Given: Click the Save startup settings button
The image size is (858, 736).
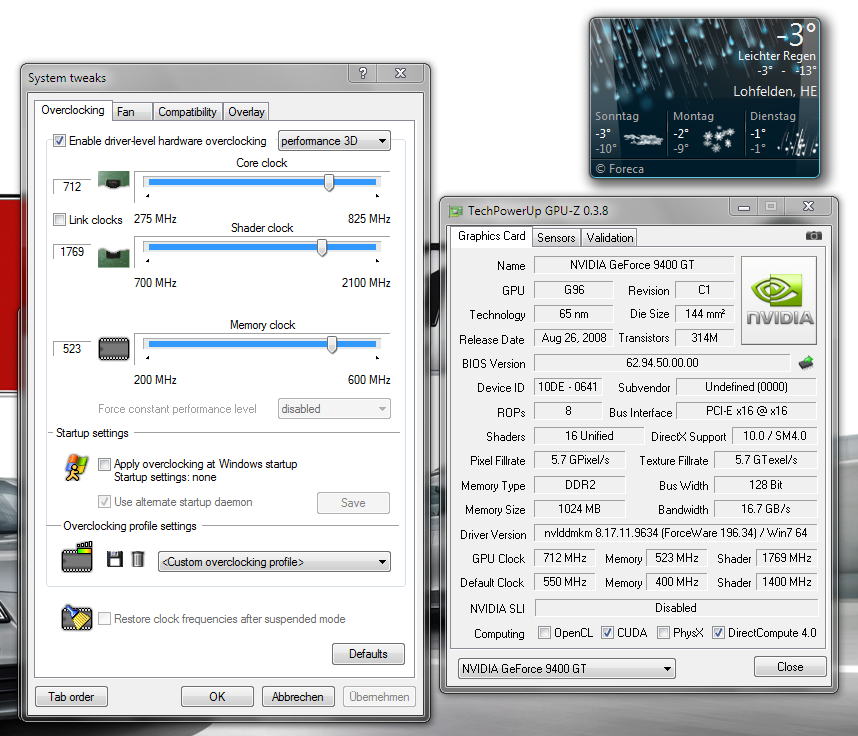Looking at the screenshot, I should point(353,503).
